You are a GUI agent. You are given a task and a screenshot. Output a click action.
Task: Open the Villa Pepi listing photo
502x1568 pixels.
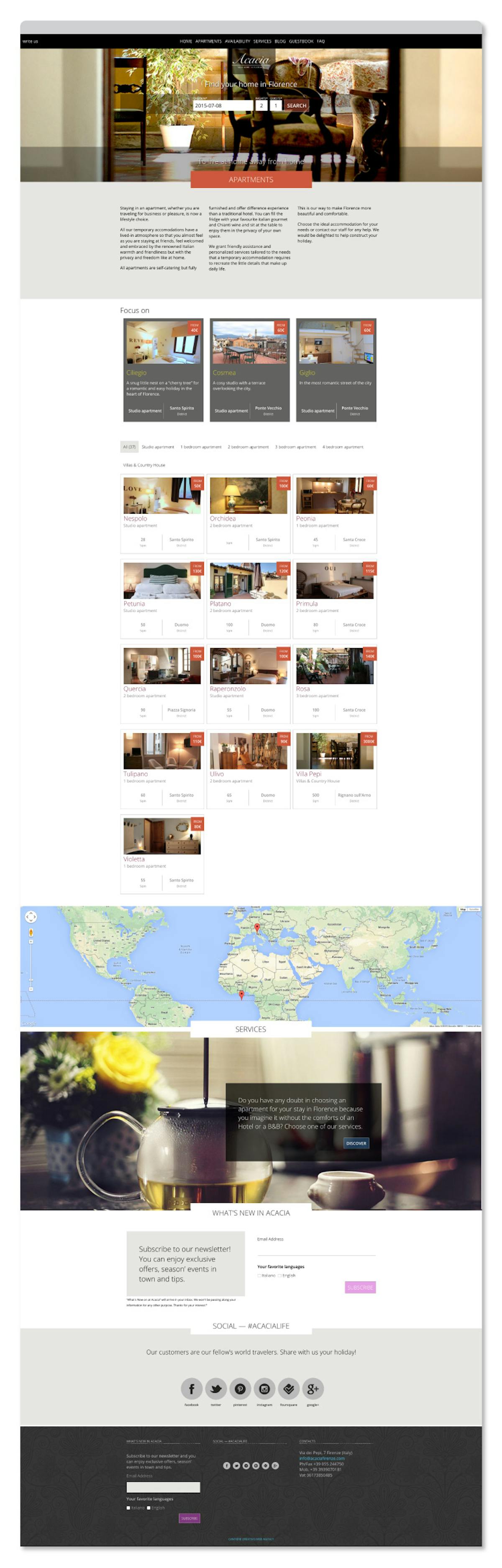pos(335,751)
